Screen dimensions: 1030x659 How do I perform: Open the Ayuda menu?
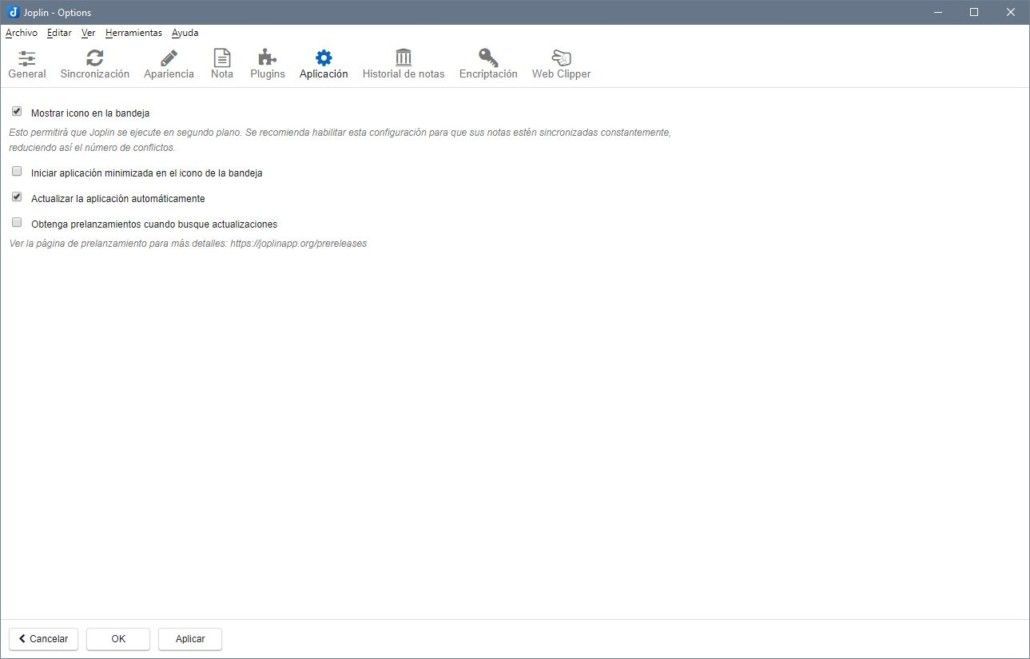pos(185,33)
